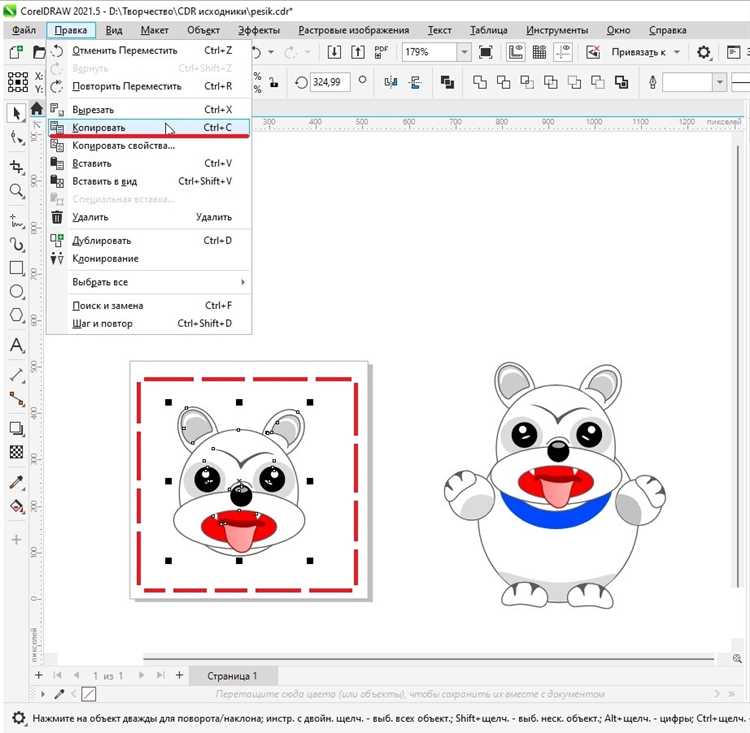Click 'Дублировать' in the Edit menu
Screen dimensions: 750x733
click(102, 240)
